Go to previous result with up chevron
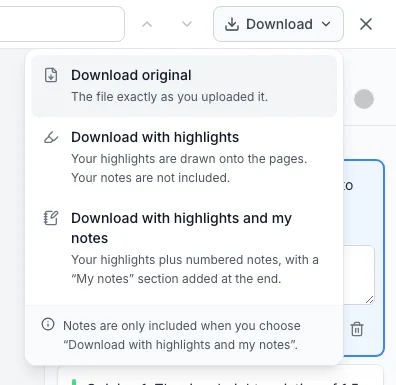 click(147, 24)
